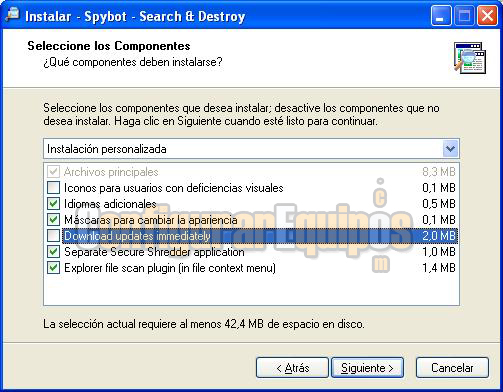This screenshot has height=392, width=503.
Task: Click the installer icon in title bar
Action: click(x=13, y=15)
